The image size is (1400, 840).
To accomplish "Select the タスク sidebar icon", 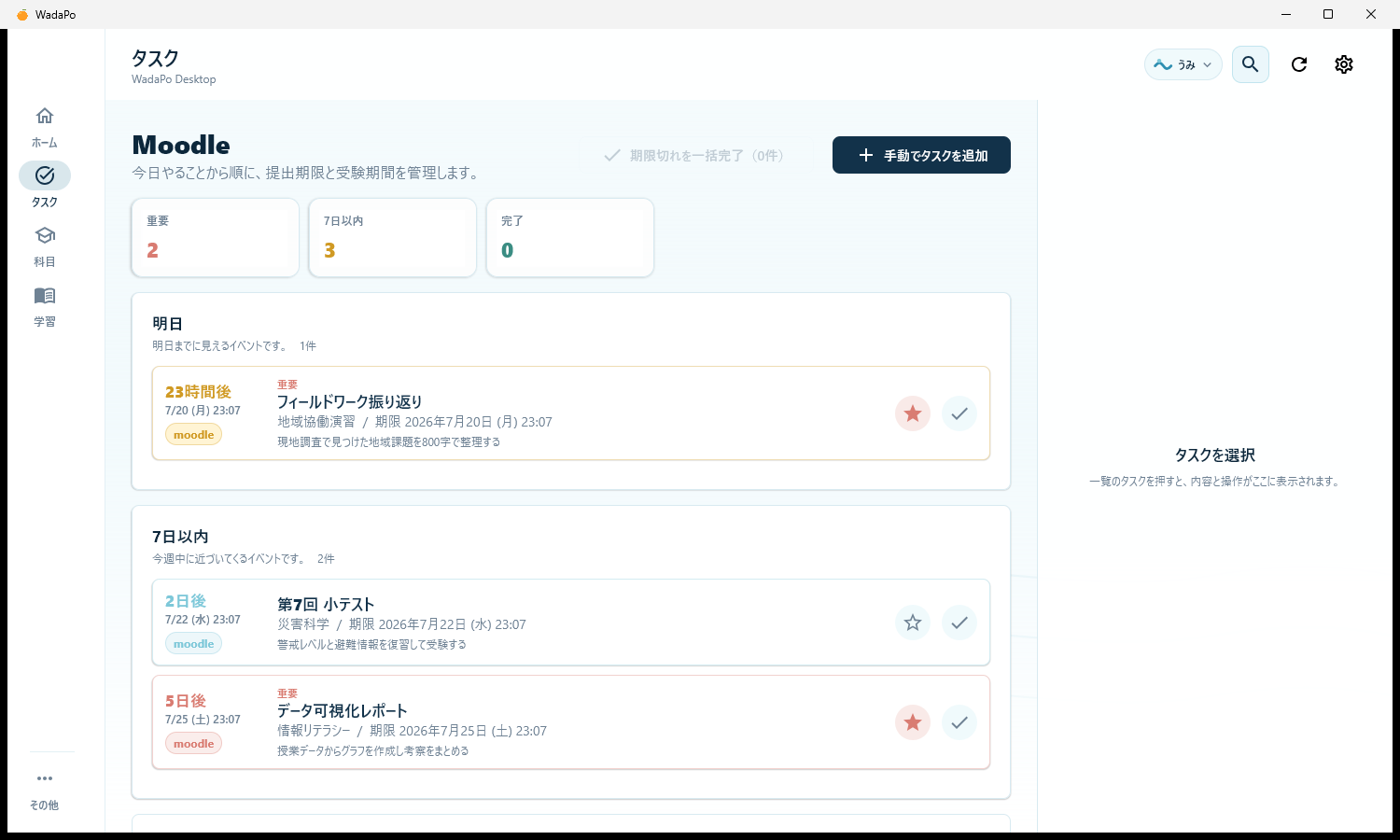I will [44, 175].
